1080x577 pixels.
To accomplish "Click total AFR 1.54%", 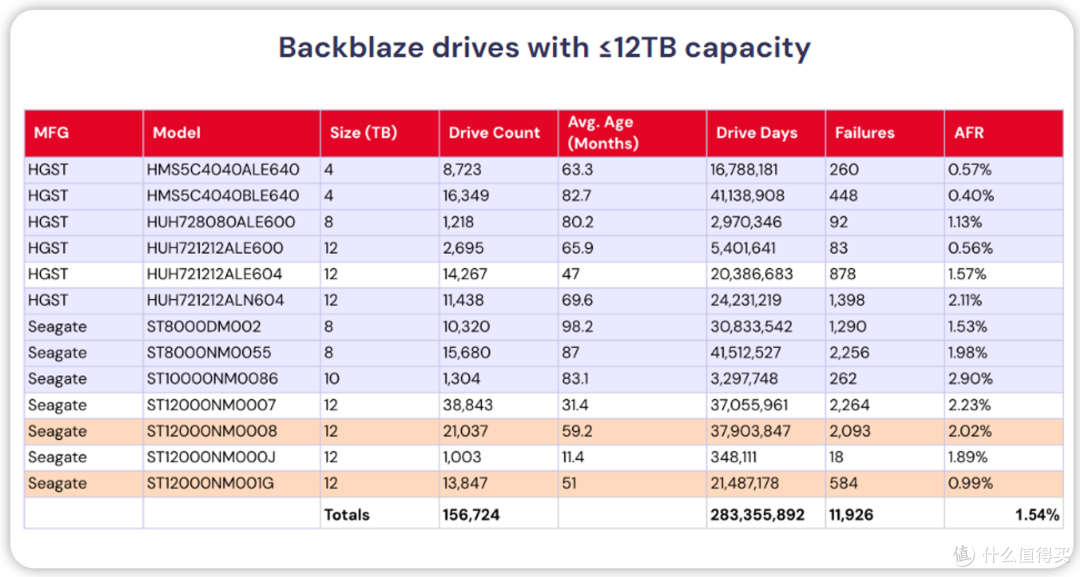I will (x=1037, y=515).
